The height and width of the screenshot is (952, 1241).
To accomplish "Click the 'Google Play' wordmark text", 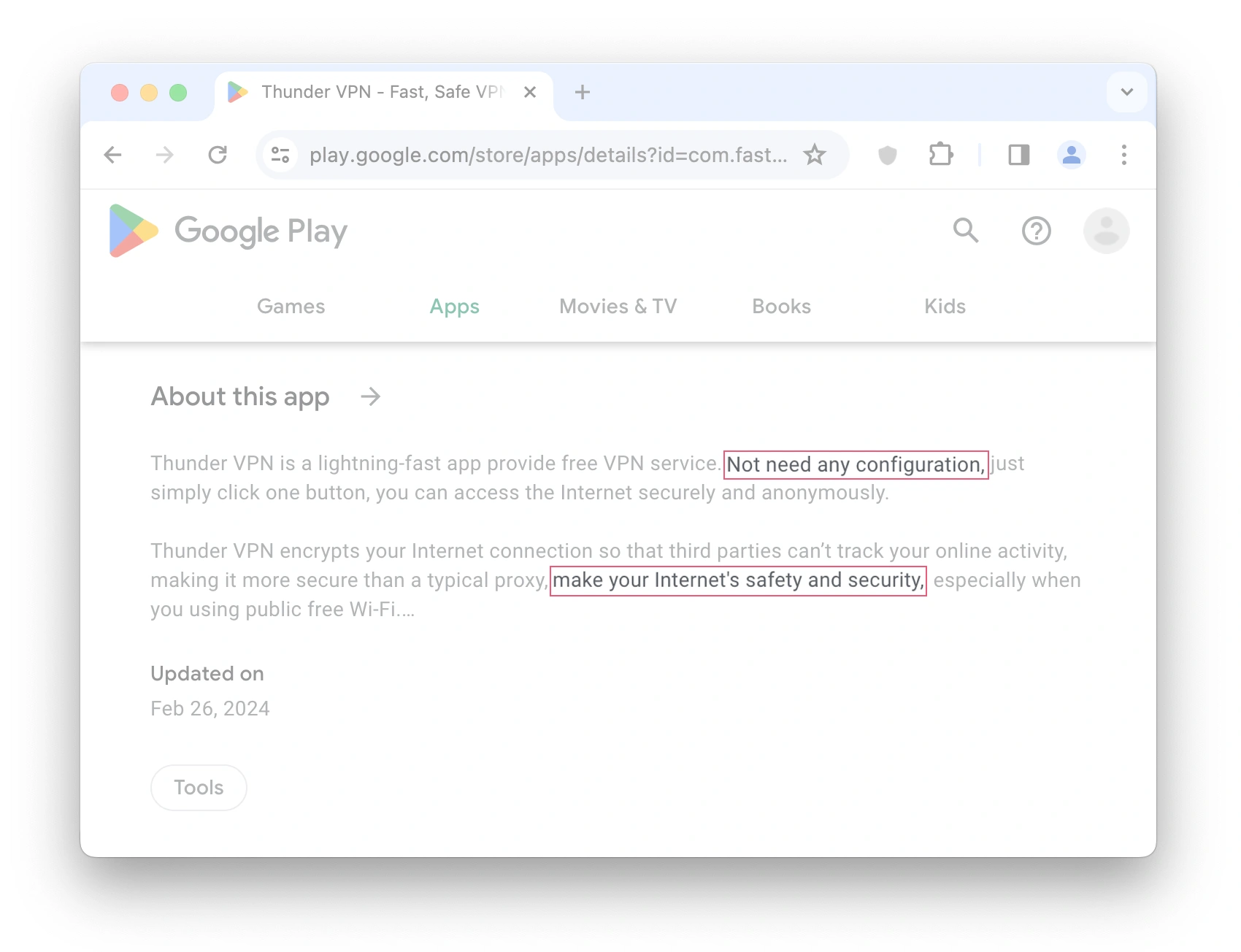I will [261, 231].
